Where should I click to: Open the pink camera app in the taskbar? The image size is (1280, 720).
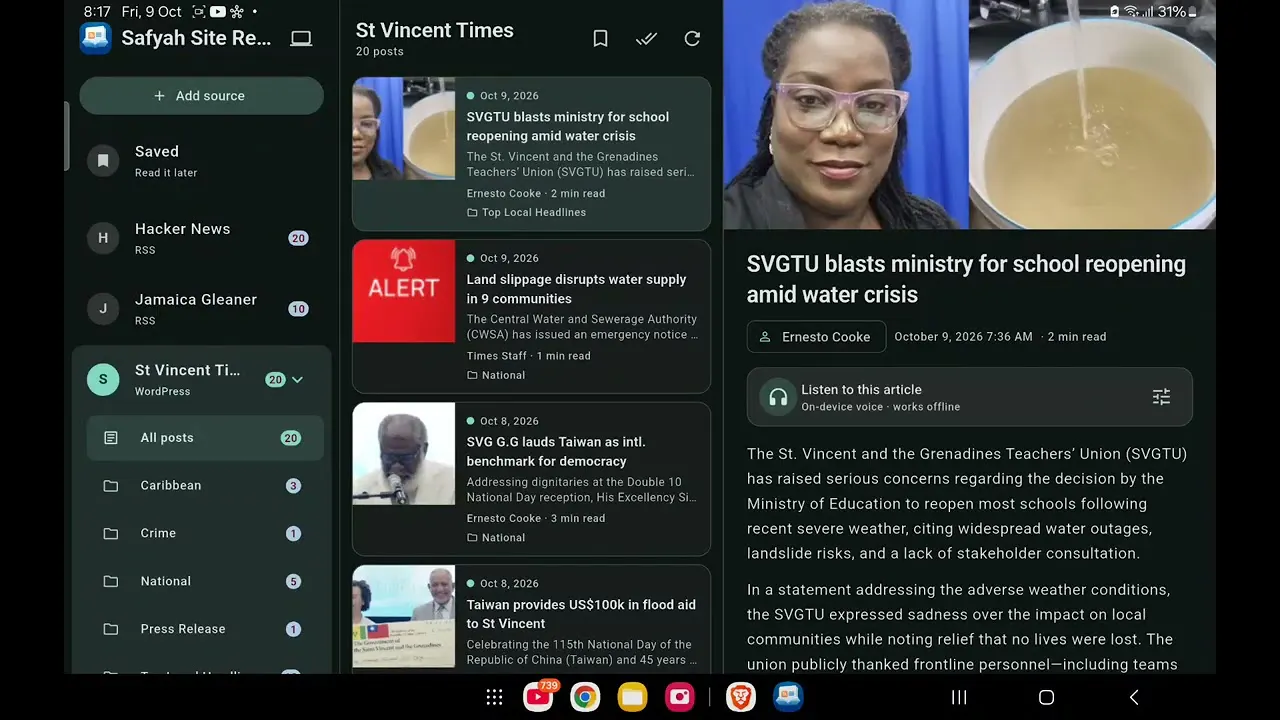pos(680,697)
